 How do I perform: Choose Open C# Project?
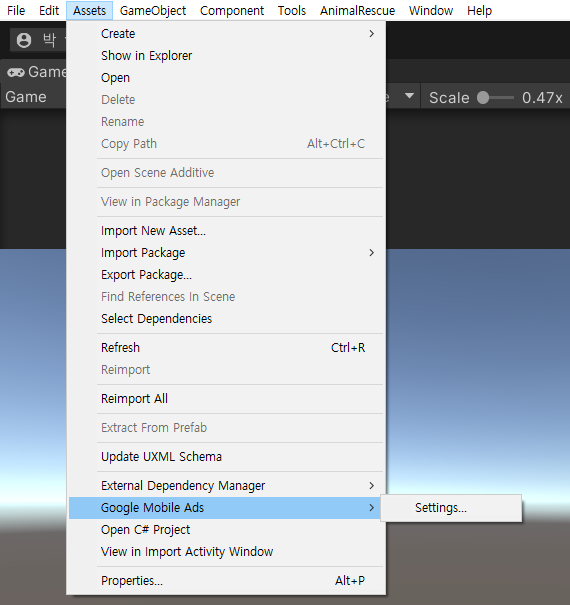[x=226, y=530]
